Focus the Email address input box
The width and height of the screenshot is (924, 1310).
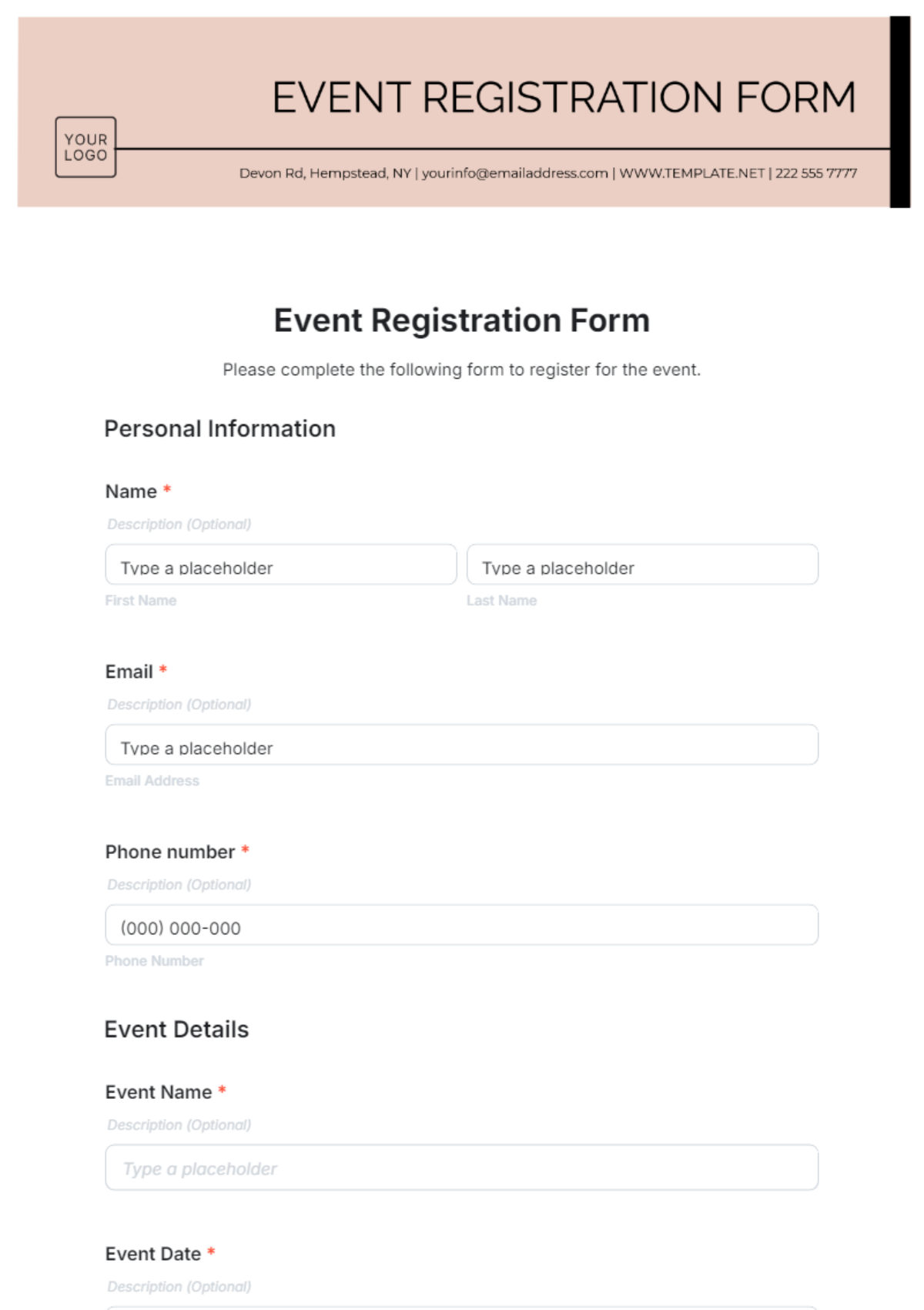coord(461,745)
